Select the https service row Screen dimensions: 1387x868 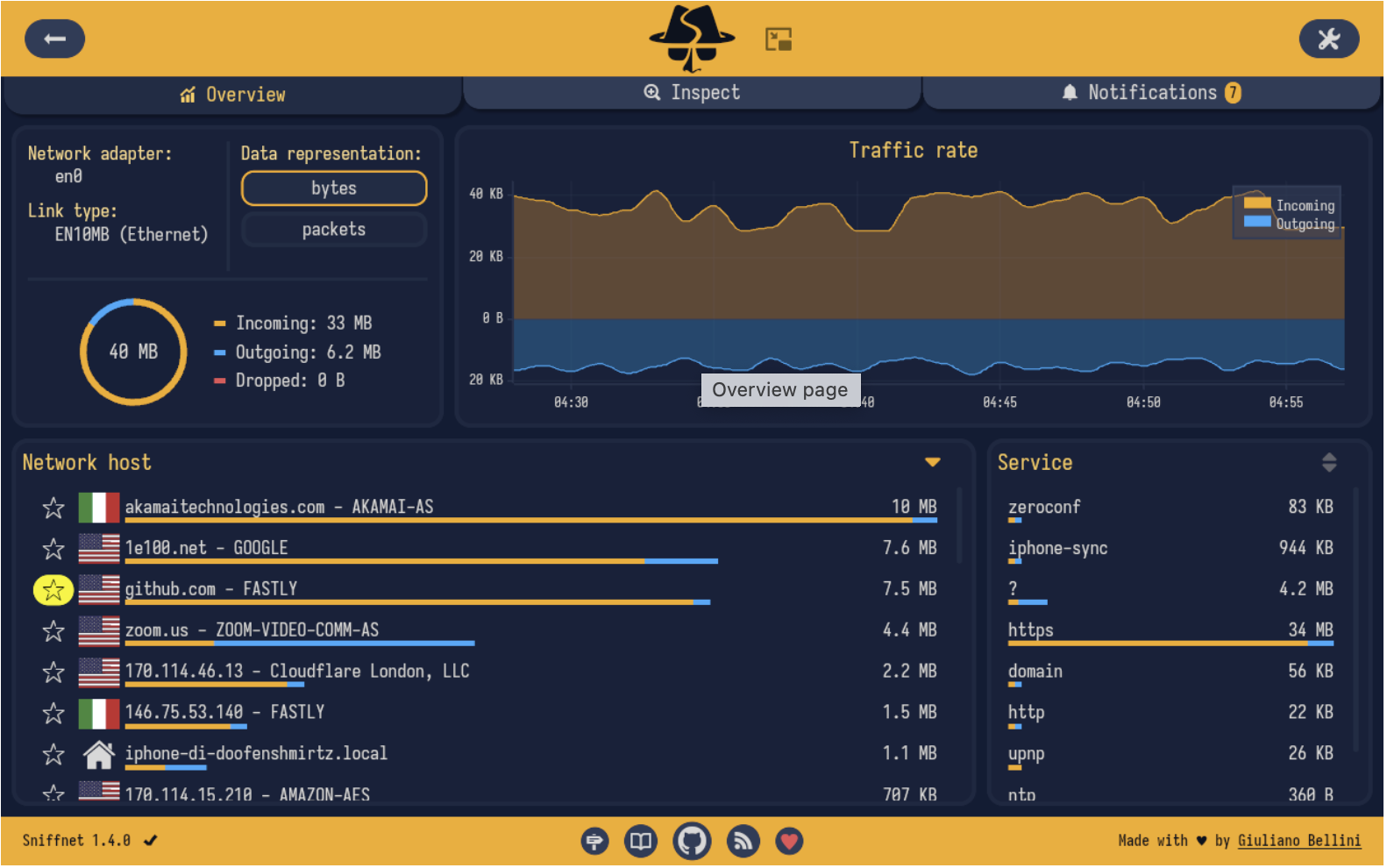1170,630
